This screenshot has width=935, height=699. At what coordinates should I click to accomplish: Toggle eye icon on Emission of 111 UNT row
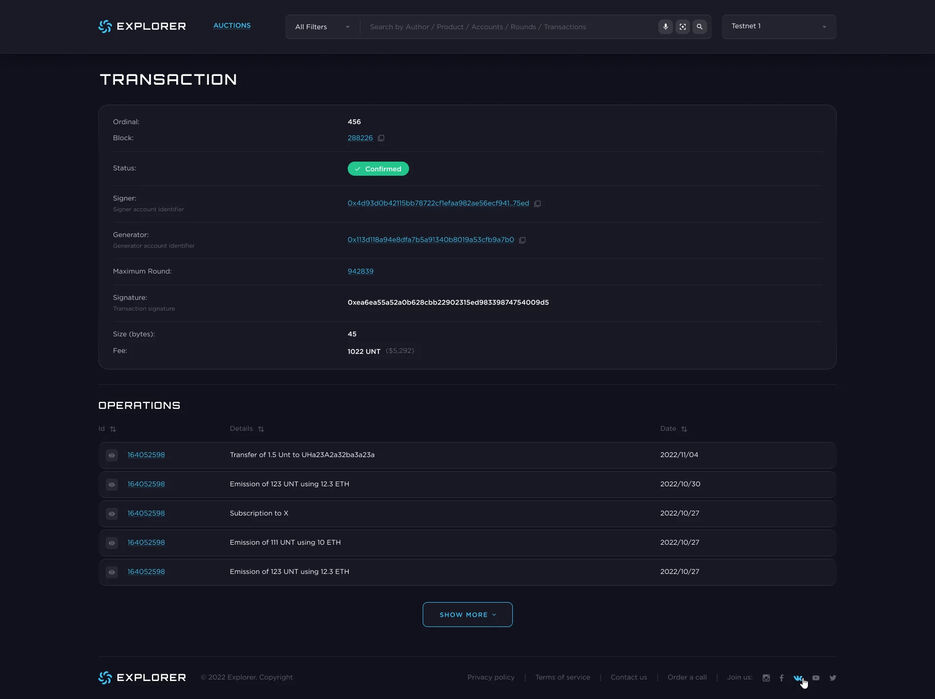tap(112, 543)
